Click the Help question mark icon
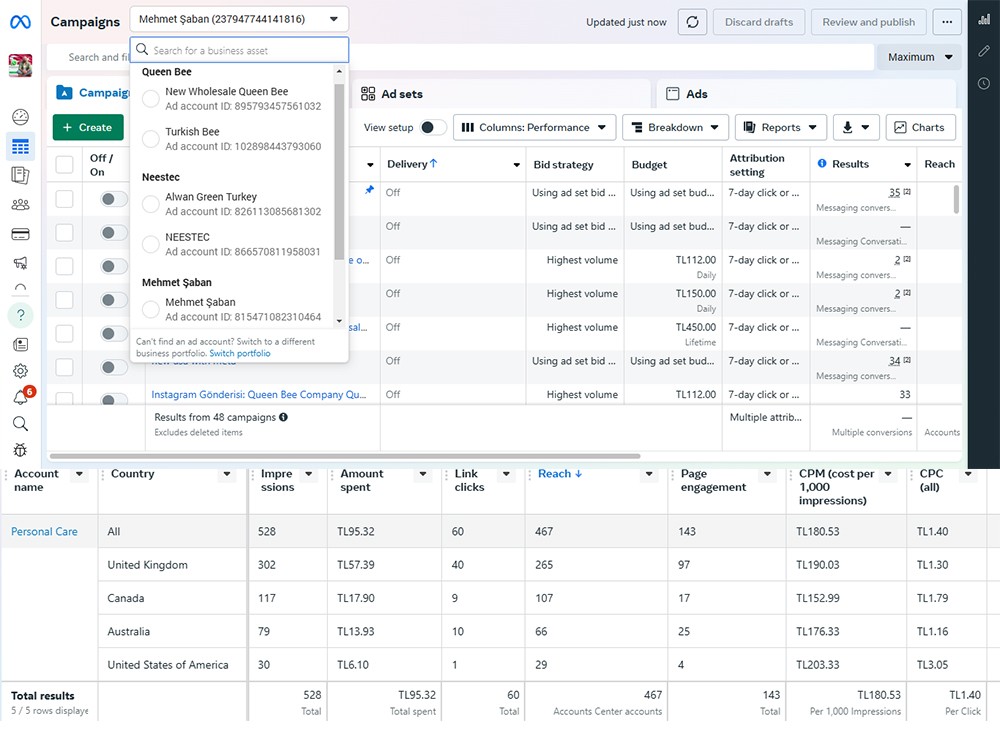The height and width of the screenshot is (750, 1000). pos(20,315)
